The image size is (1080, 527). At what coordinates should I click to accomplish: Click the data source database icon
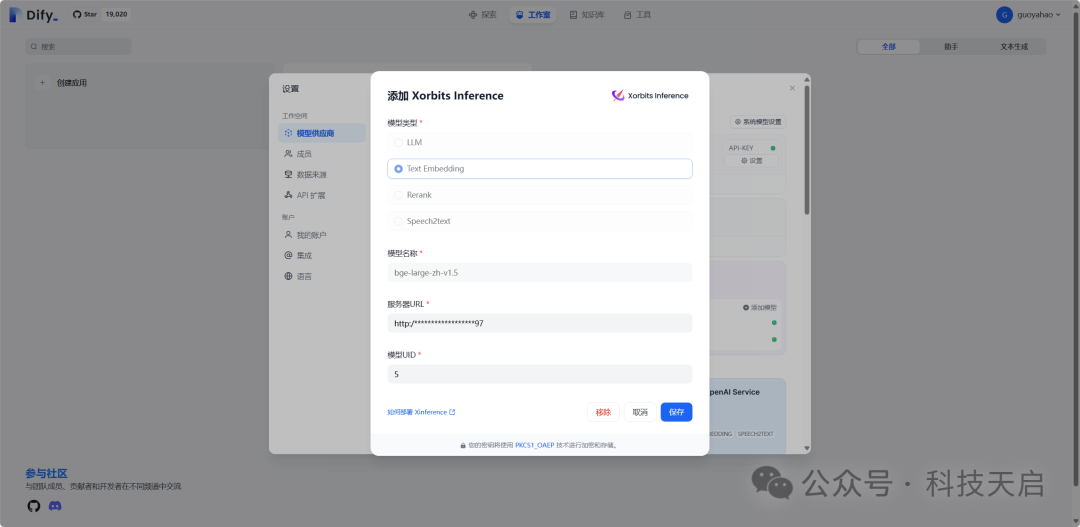(x=289, y=174)
